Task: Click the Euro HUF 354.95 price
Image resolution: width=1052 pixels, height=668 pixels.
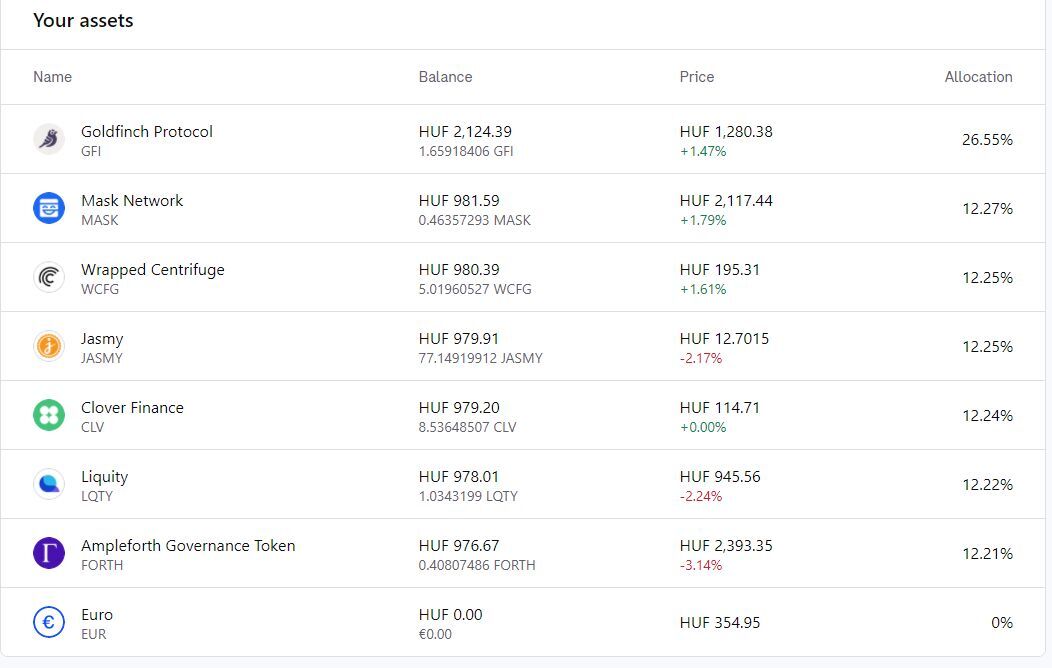Action: 720,622
